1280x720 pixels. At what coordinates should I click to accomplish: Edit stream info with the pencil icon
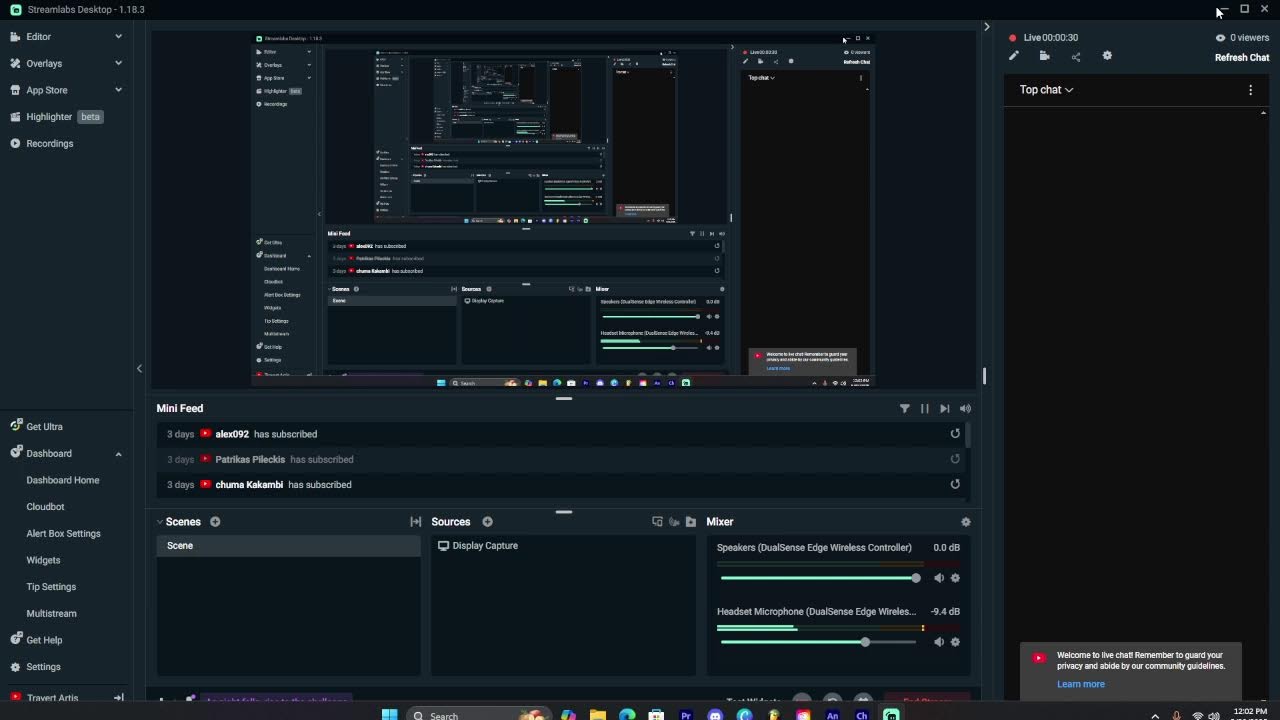[x=1014, y=56]
